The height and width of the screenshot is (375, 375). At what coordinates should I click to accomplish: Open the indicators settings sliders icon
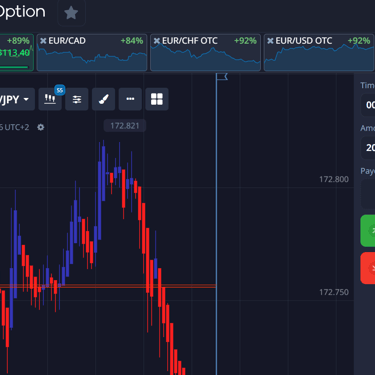[x=77, y=99]
